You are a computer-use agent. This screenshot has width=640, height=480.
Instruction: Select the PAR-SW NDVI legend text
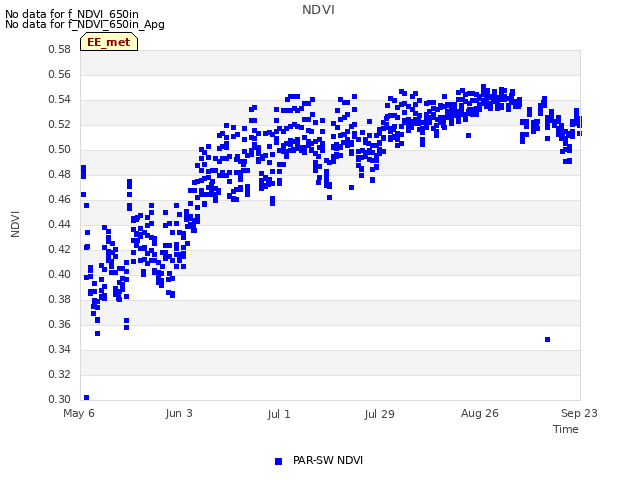coord(328,460)
